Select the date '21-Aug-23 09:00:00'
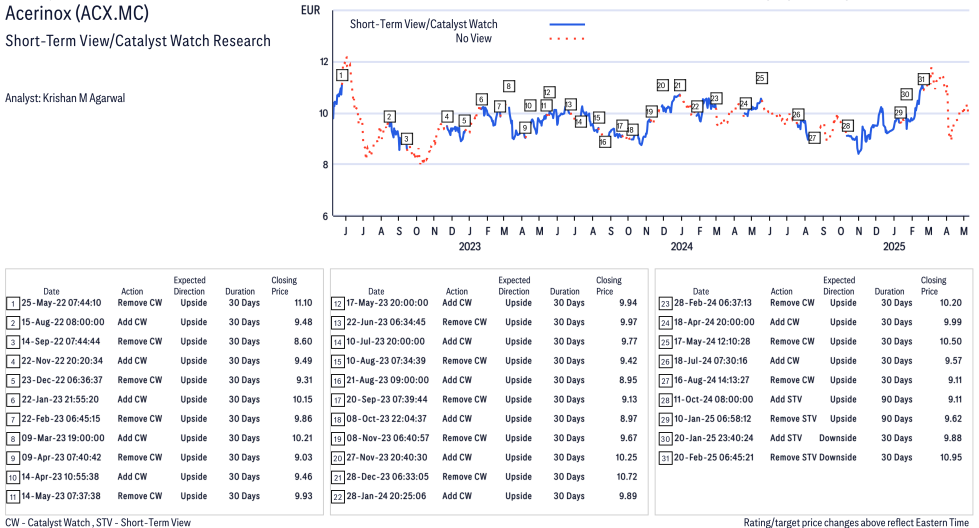 click(x=387, y=380)
